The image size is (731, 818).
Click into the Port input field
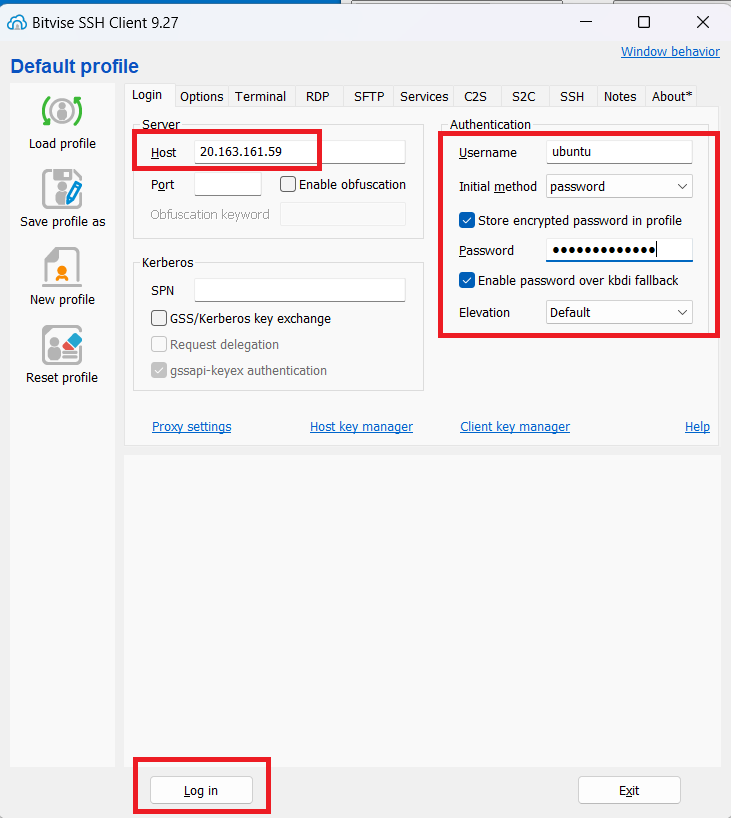pos(227,184)
